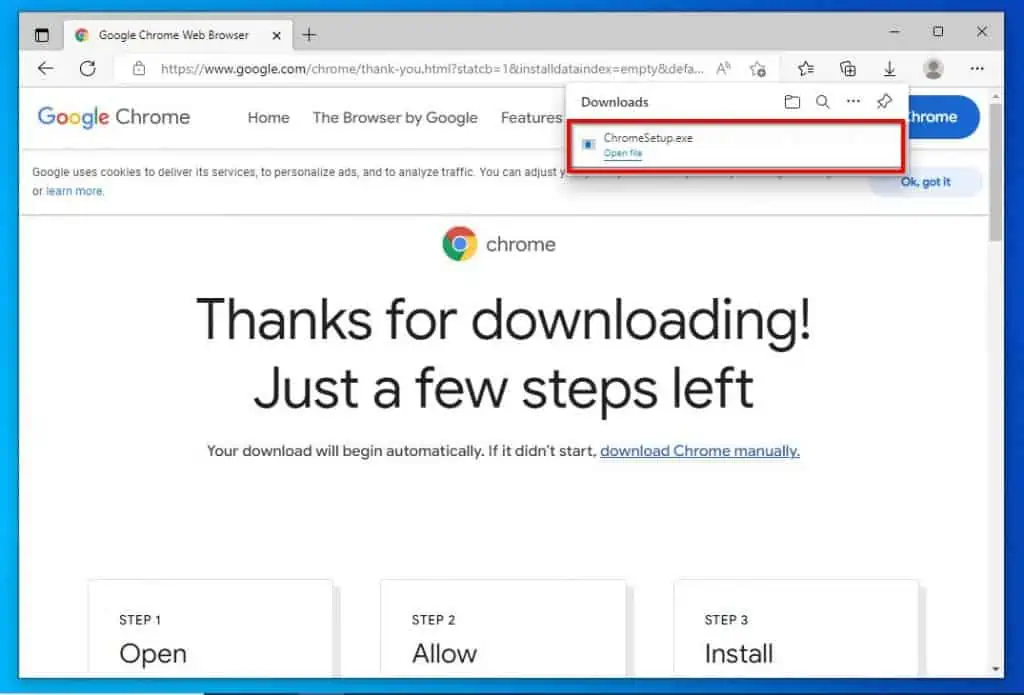
Task: Click download Chrome manually link
Action: tap(699, 451)
